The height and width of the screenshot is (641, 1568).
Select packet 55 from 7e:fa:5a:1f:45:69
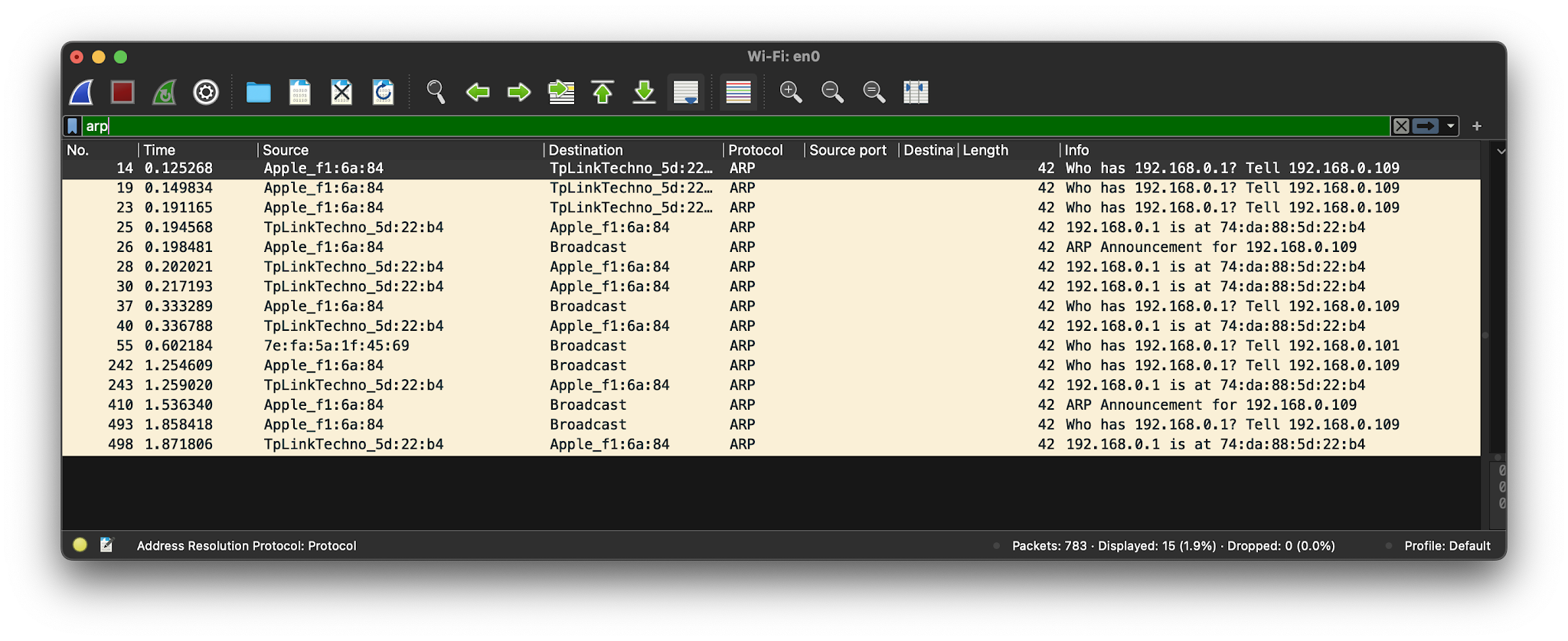(771, 346)
